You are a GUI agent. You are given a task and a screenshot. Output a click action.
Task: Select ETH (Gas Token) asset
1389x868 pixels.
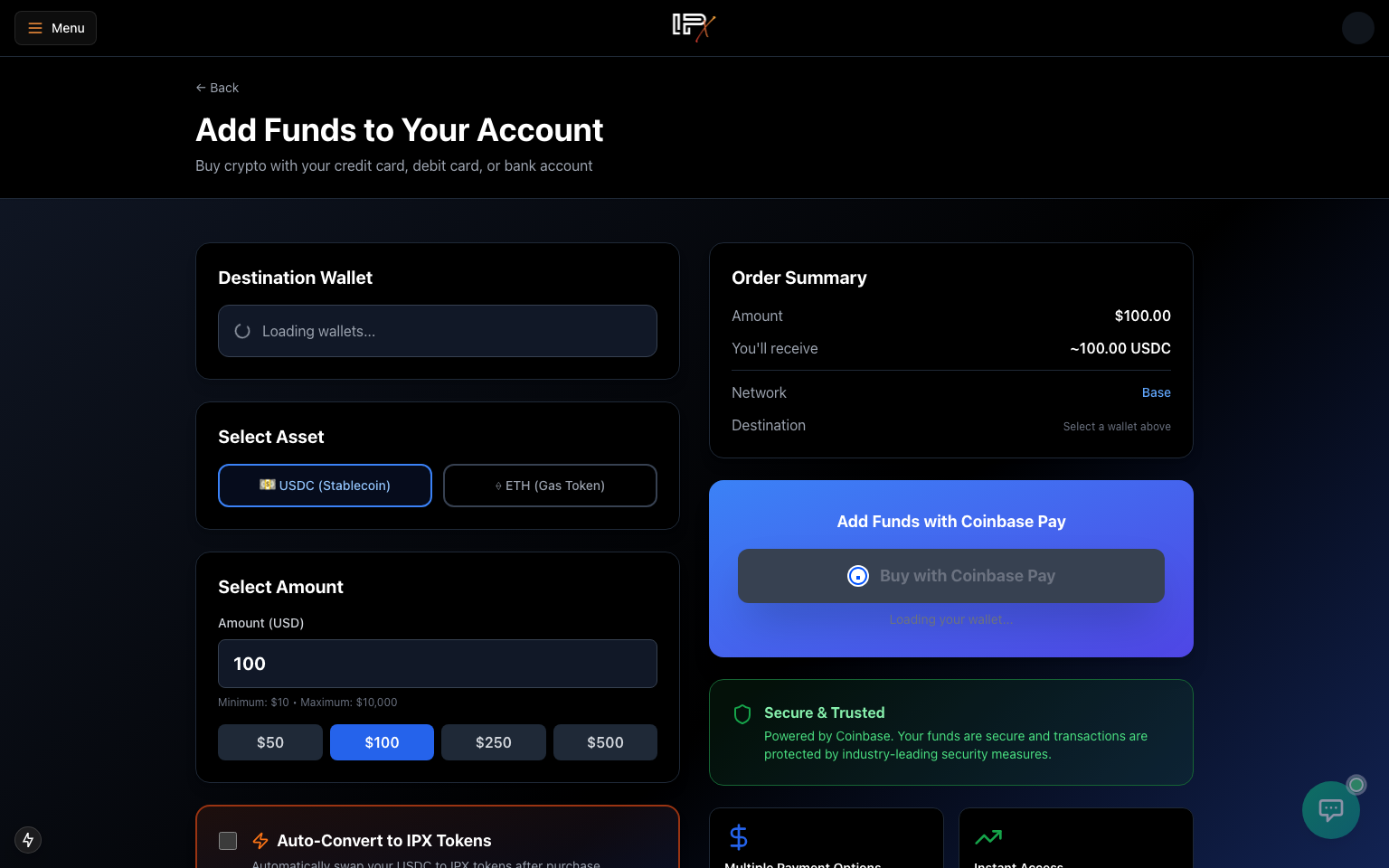click(550, 486)
